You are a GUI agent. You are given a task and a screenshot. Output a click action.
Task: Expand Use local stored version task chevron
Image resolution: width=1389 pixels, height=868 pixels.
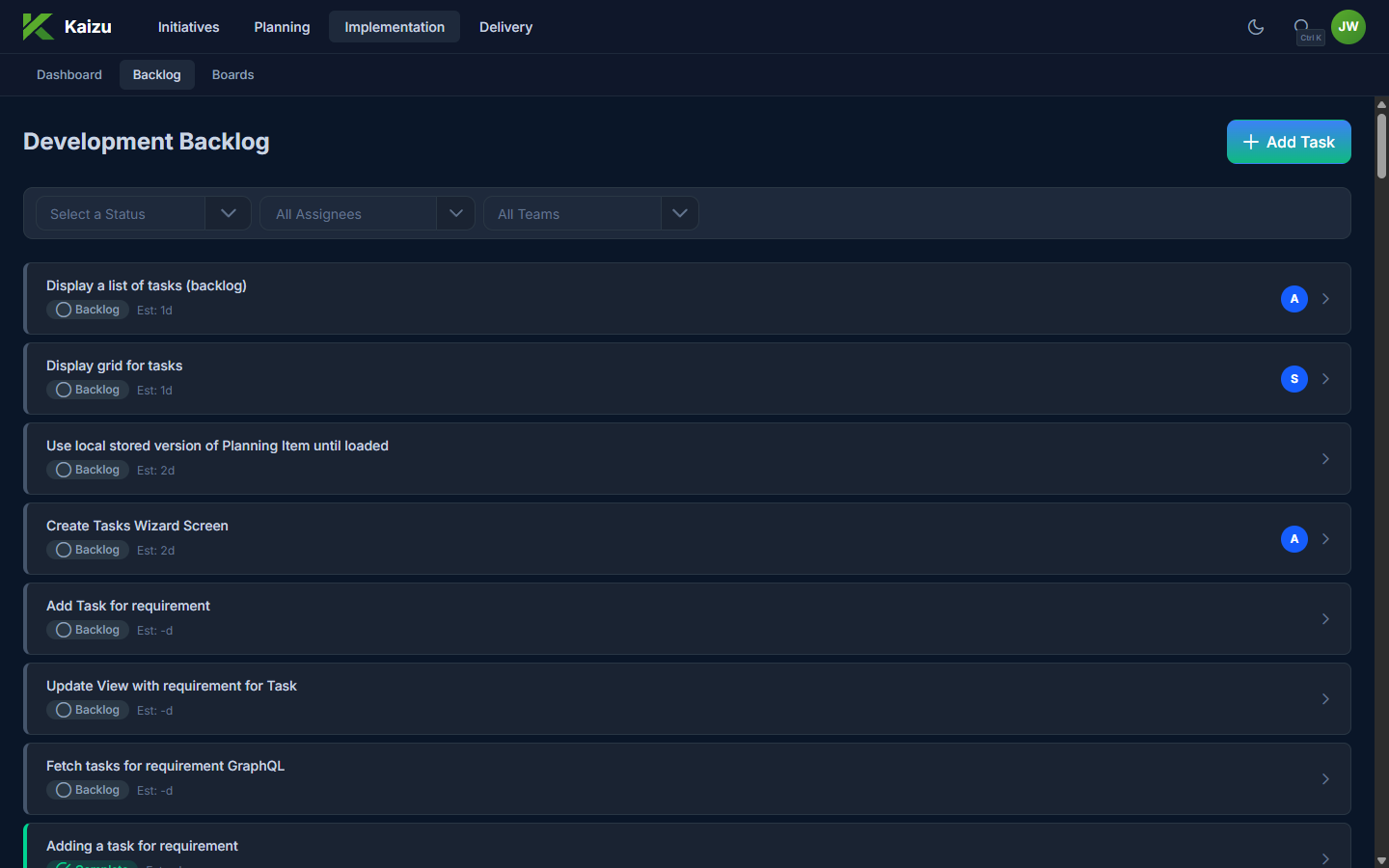coord(1325,459)
